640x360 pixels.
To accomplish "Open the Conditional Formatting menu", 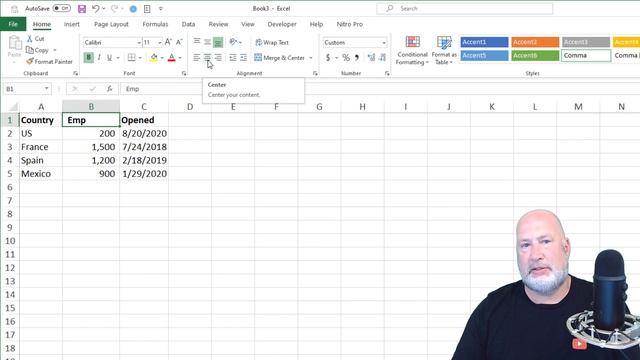I will (412, 50).
